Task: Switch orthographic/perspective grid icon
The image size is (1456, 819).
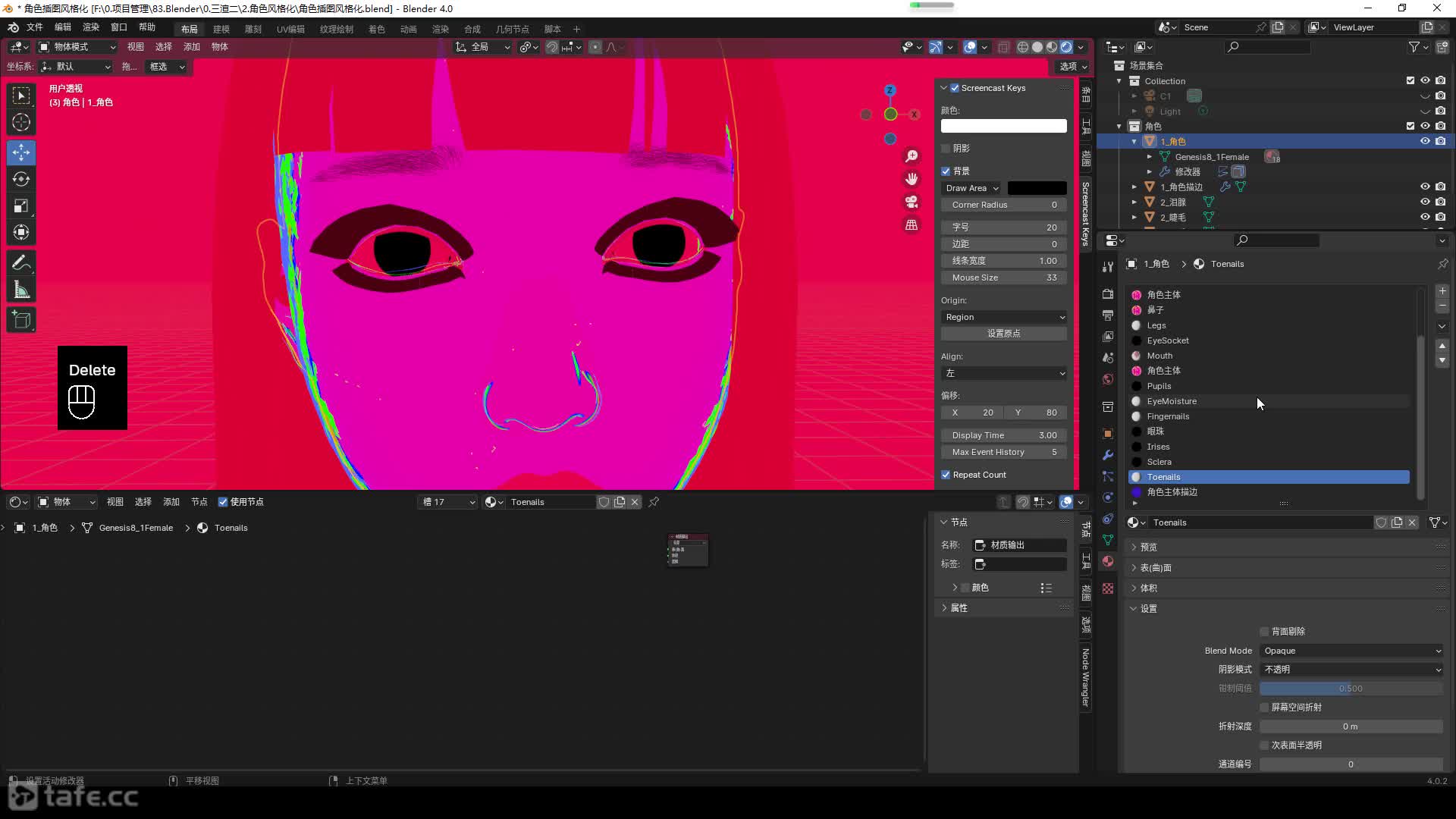Action: 912,225
